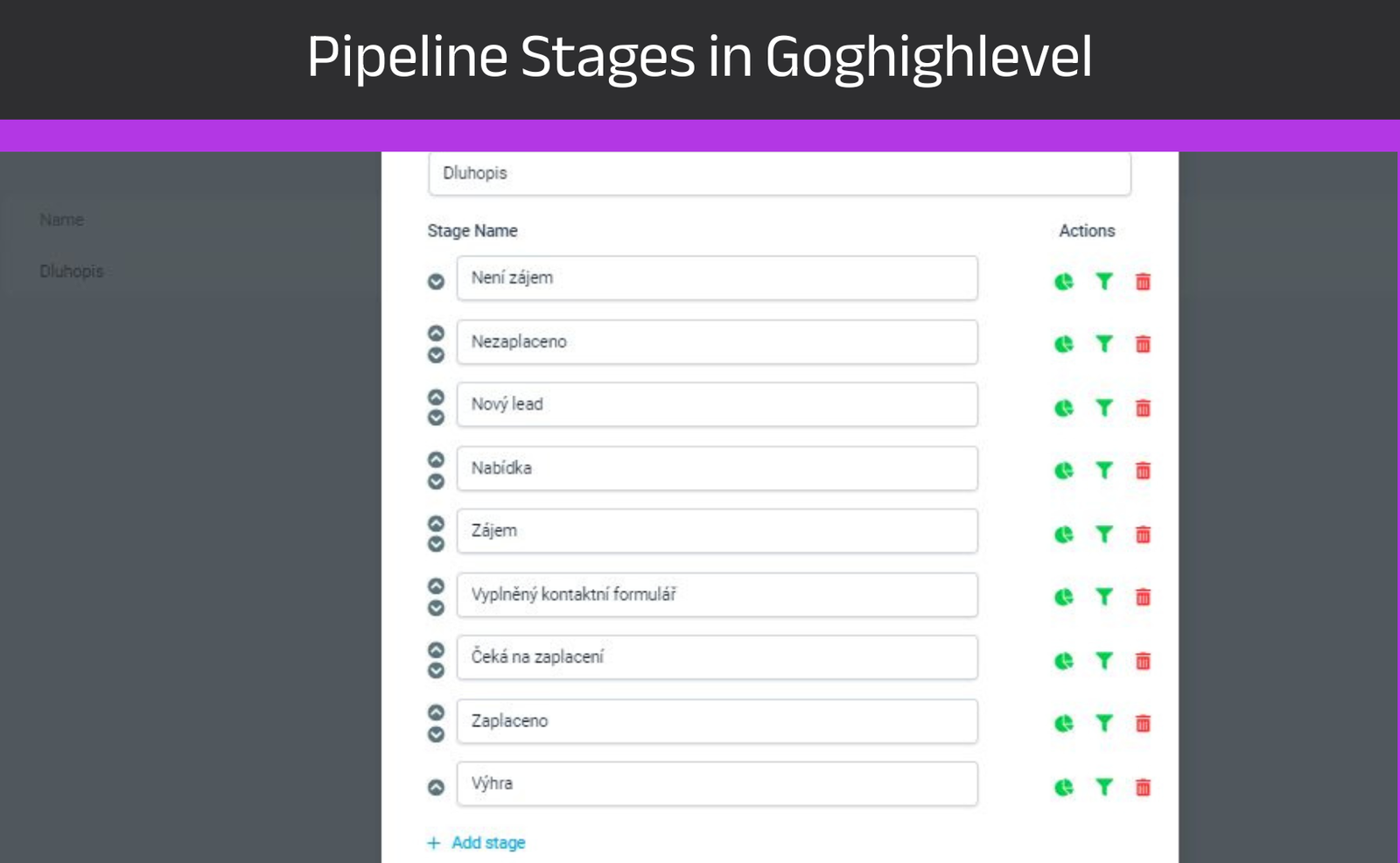Delete the Není zájem stage
This screenshot has height=863, width=1400.
(1143, 282)
